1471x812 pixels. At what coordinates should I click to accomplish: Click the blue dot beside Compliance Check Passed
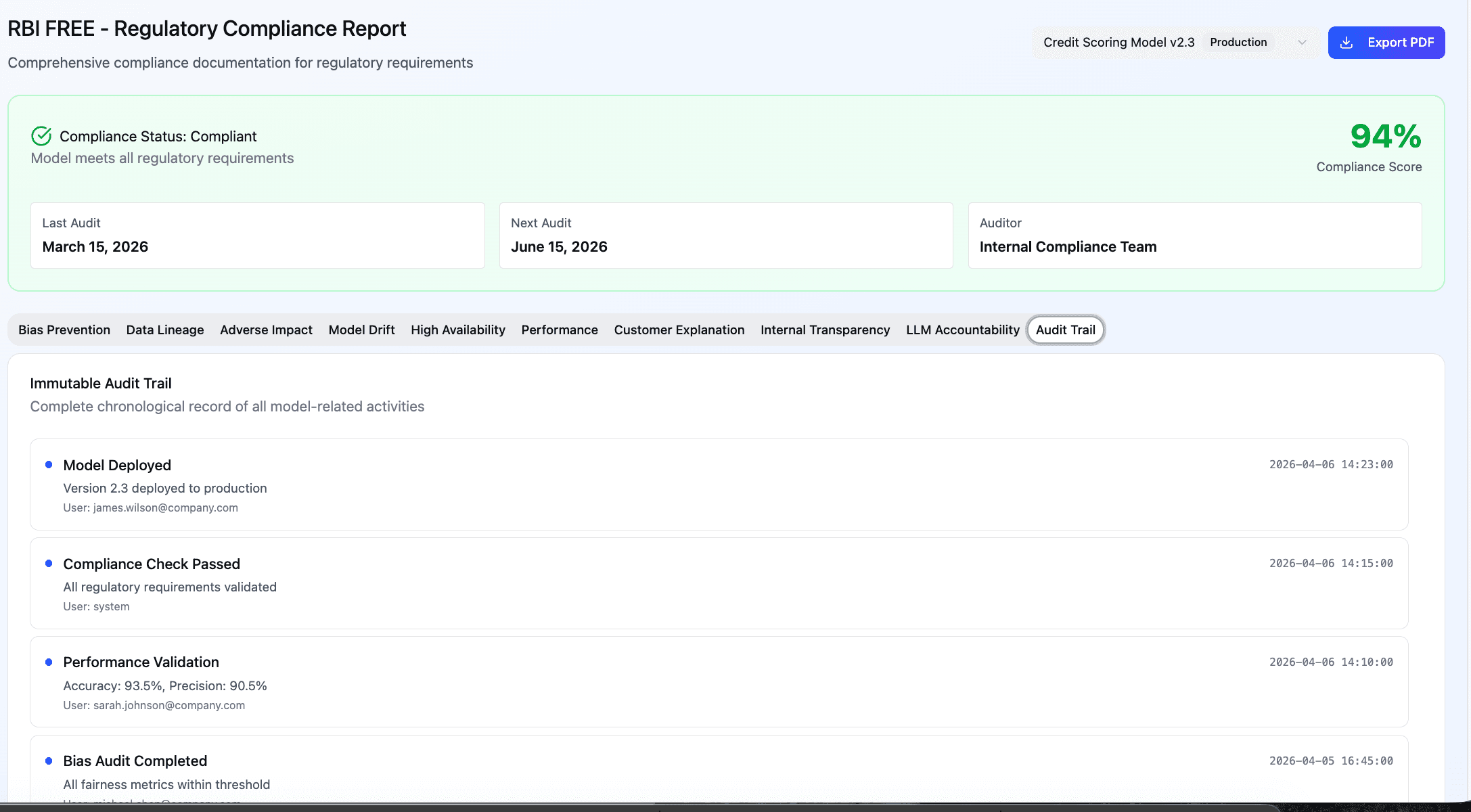coord(49,563)
